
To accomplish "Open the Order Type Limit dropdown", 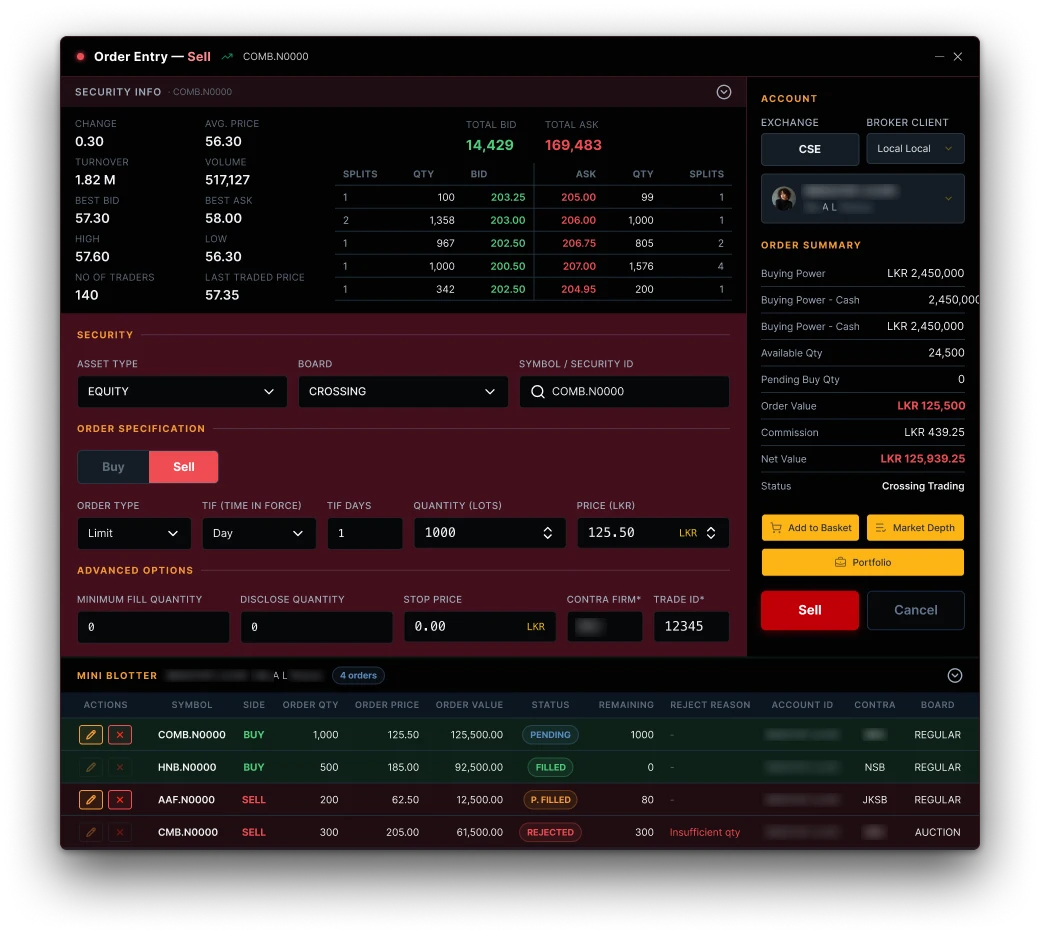I will click(134, 533).
